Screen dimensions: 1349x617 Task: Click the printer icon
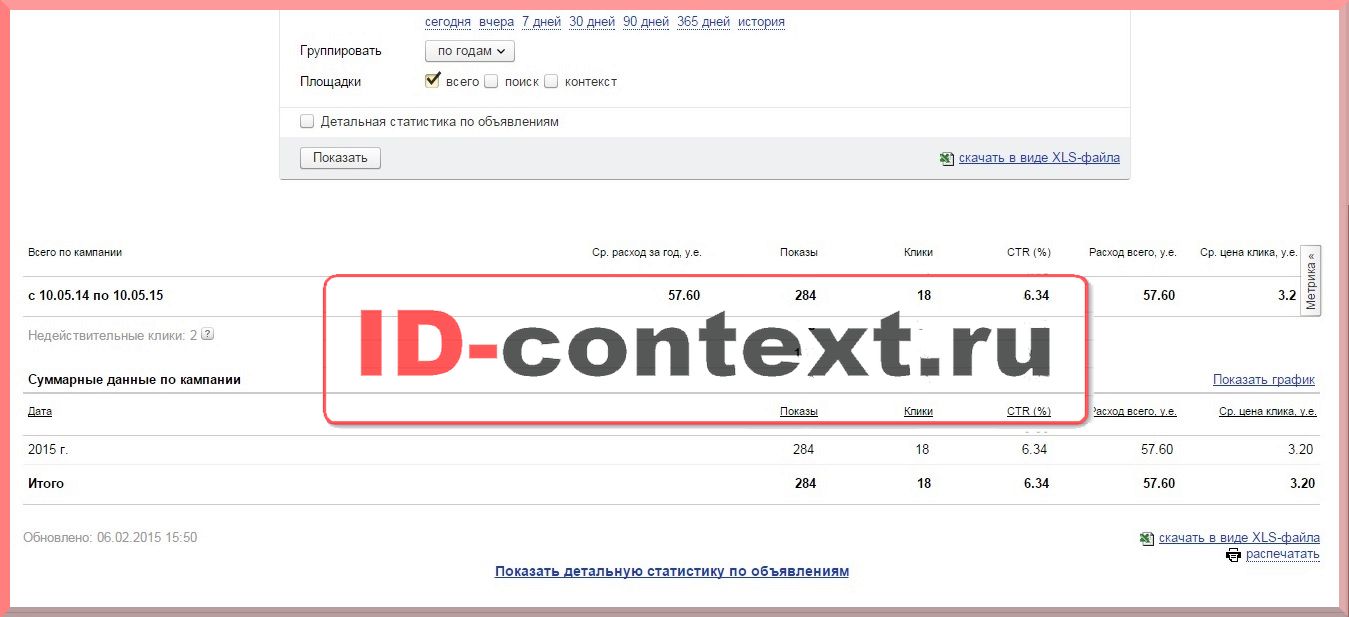[1234, 555]
